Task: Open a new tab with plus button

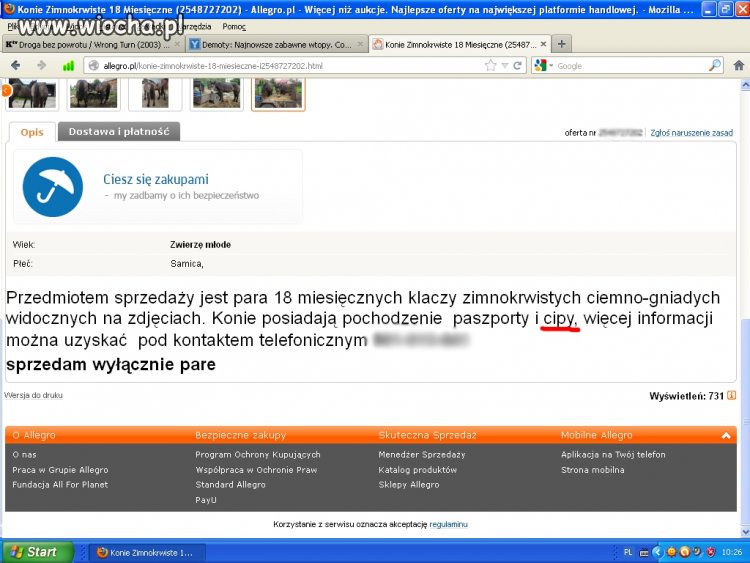Action: click(562, 44)
